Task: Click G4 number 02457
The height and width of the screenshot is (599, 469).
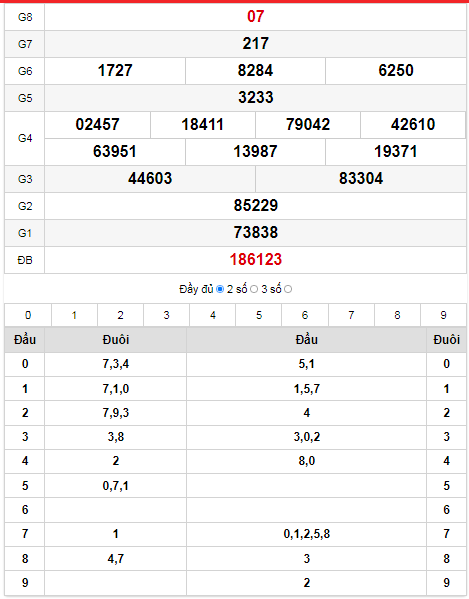Action: pos(97,125)
